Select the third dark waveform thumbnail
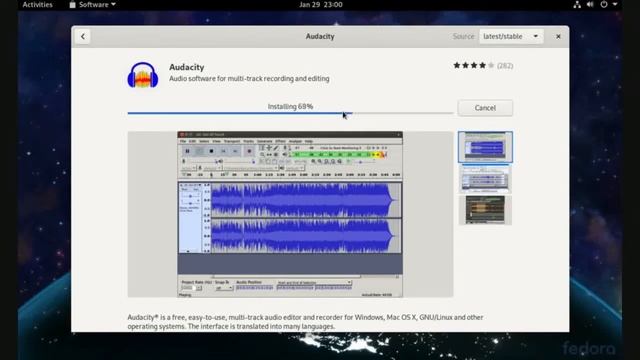Image resolution: width=640 pixels, height=360 pixels. 485,210
